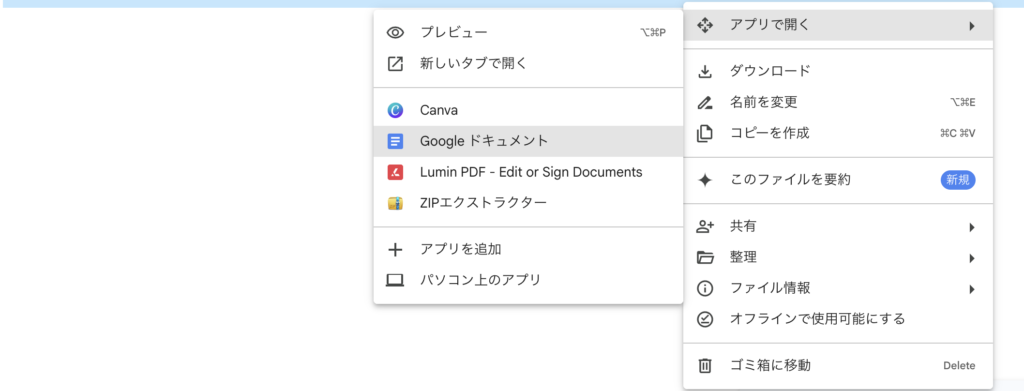This screenshot has height=391, width=1024.
Task: Choose コピーを作成 from context menu
Action: click(838, 134)
